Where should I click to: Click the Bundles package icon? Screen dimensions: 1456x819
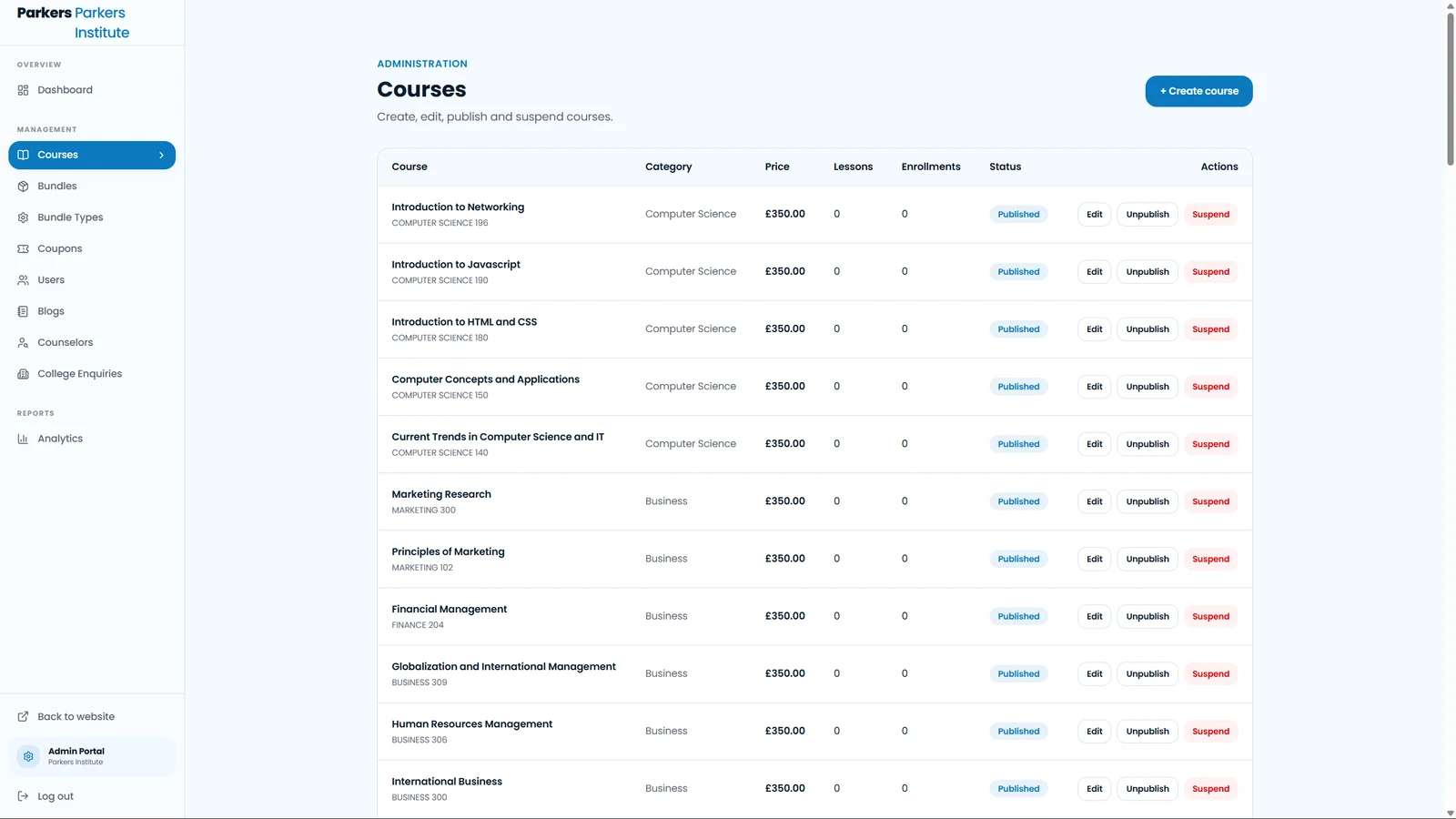point(23,187)
